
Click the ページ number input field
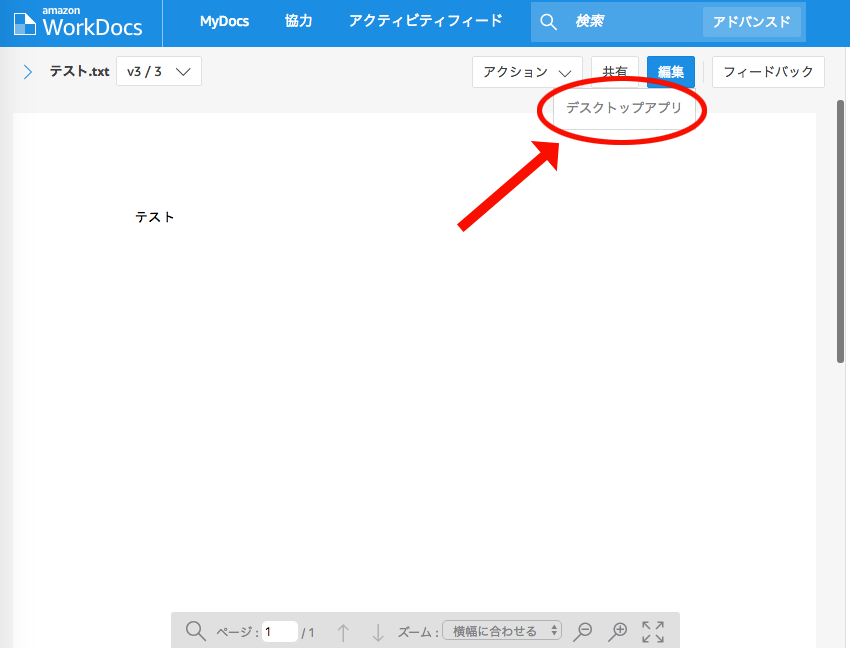coord(280,631)
